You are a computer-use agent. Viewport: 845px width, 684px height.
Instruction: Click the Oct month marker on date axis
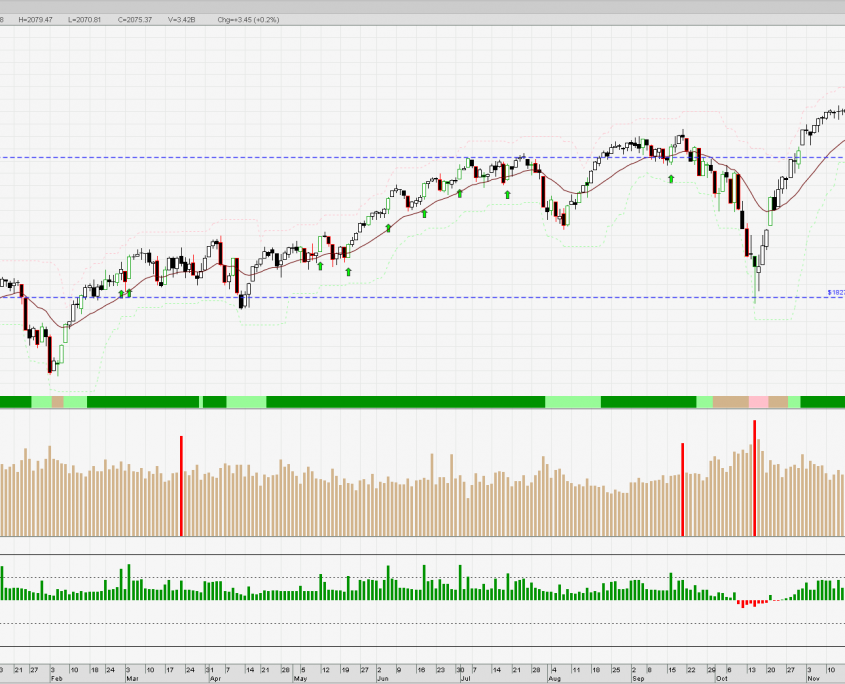click(x=720, y=678)
